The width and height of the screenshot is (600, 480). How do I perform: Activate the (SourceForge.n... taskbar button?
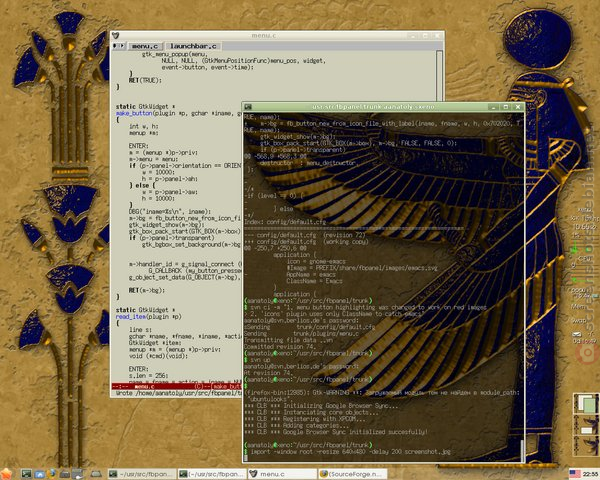tap(352, 474)
